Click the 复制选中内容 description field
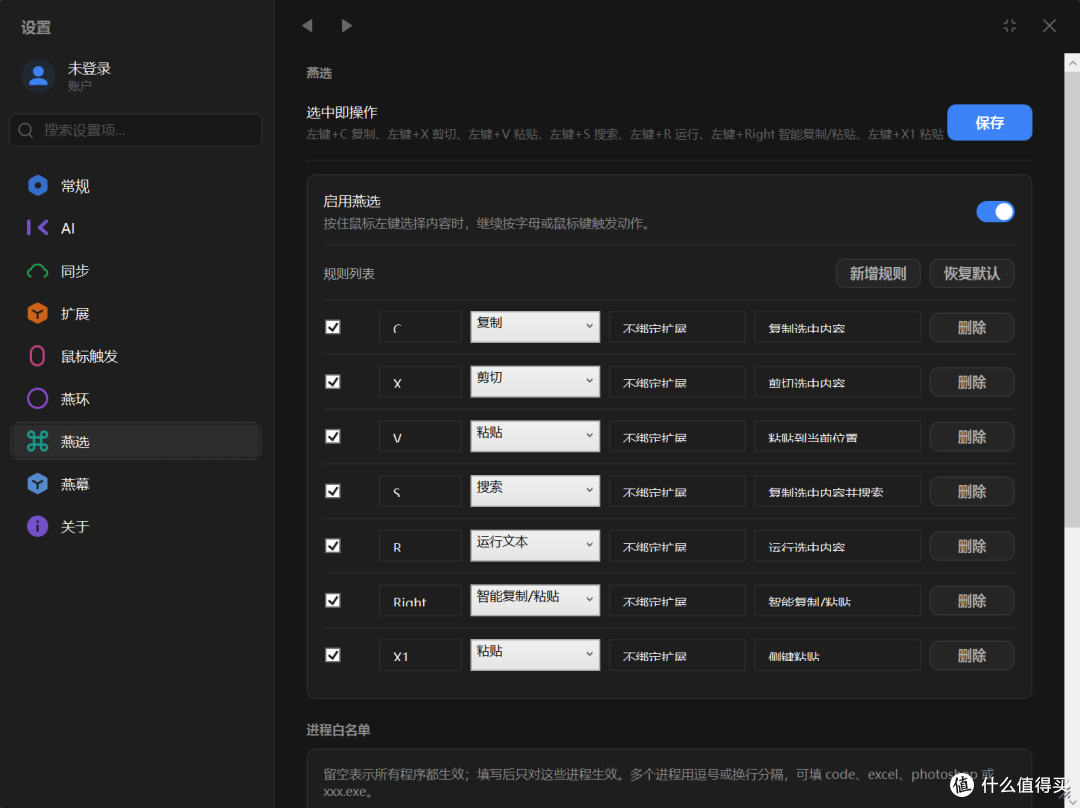This screenshot has height=808, width=1080. click(x=838, y=327)
